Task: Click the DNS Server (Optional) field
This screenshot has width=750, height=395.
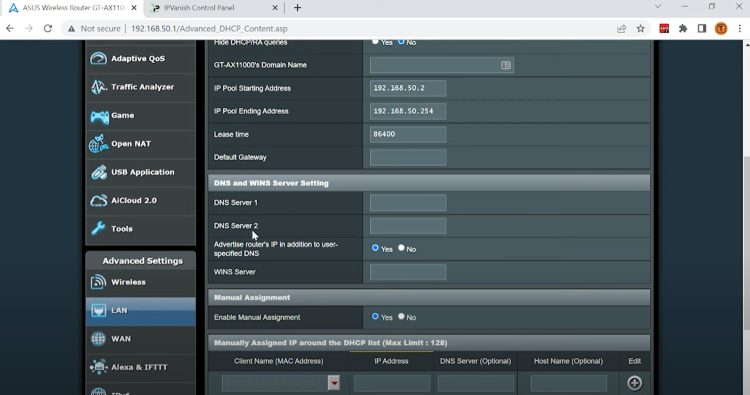Action: pos(475,383)
